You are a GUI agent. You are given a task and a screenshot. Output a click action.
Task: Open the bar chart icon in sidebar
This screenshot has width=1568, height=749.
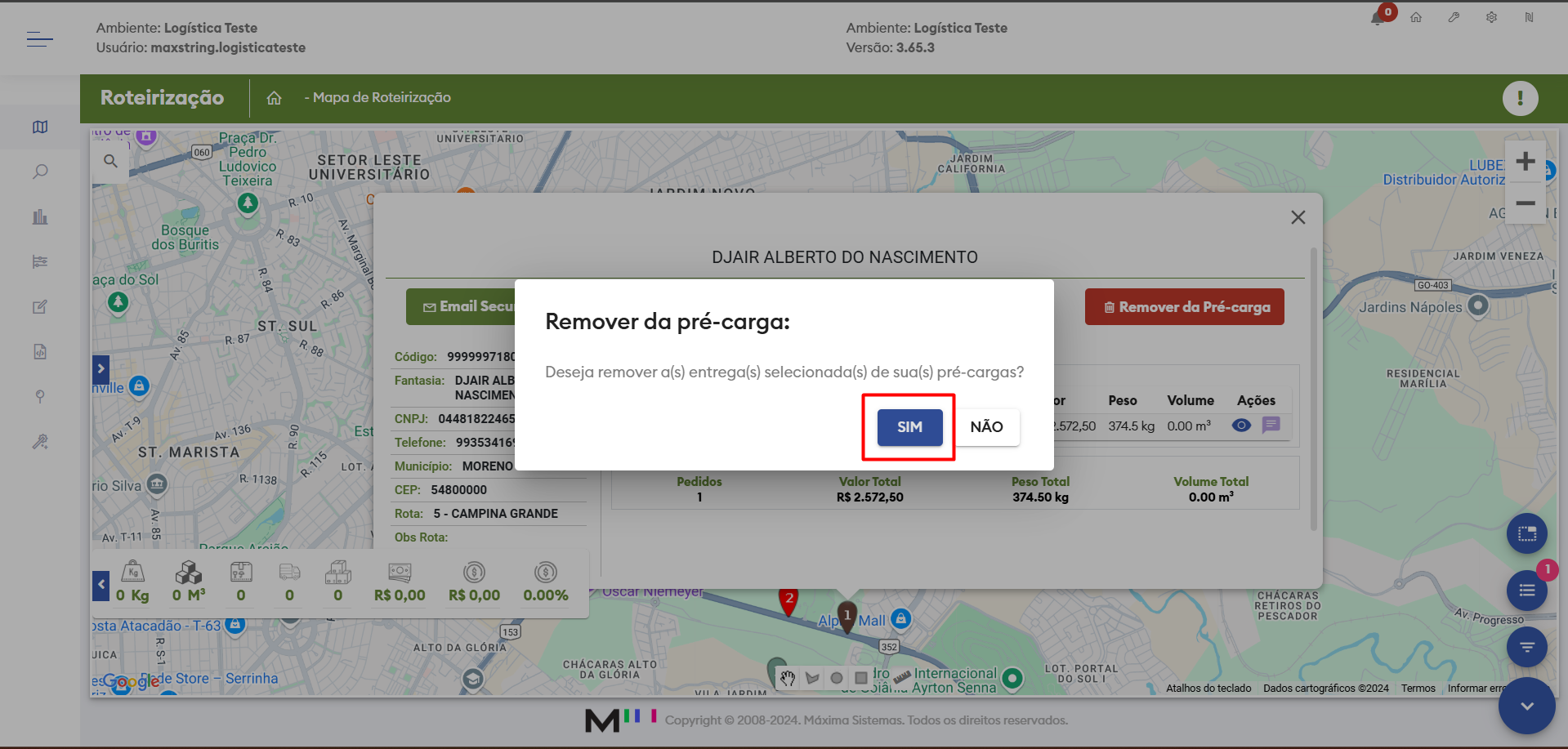click(x=40, y=216)
